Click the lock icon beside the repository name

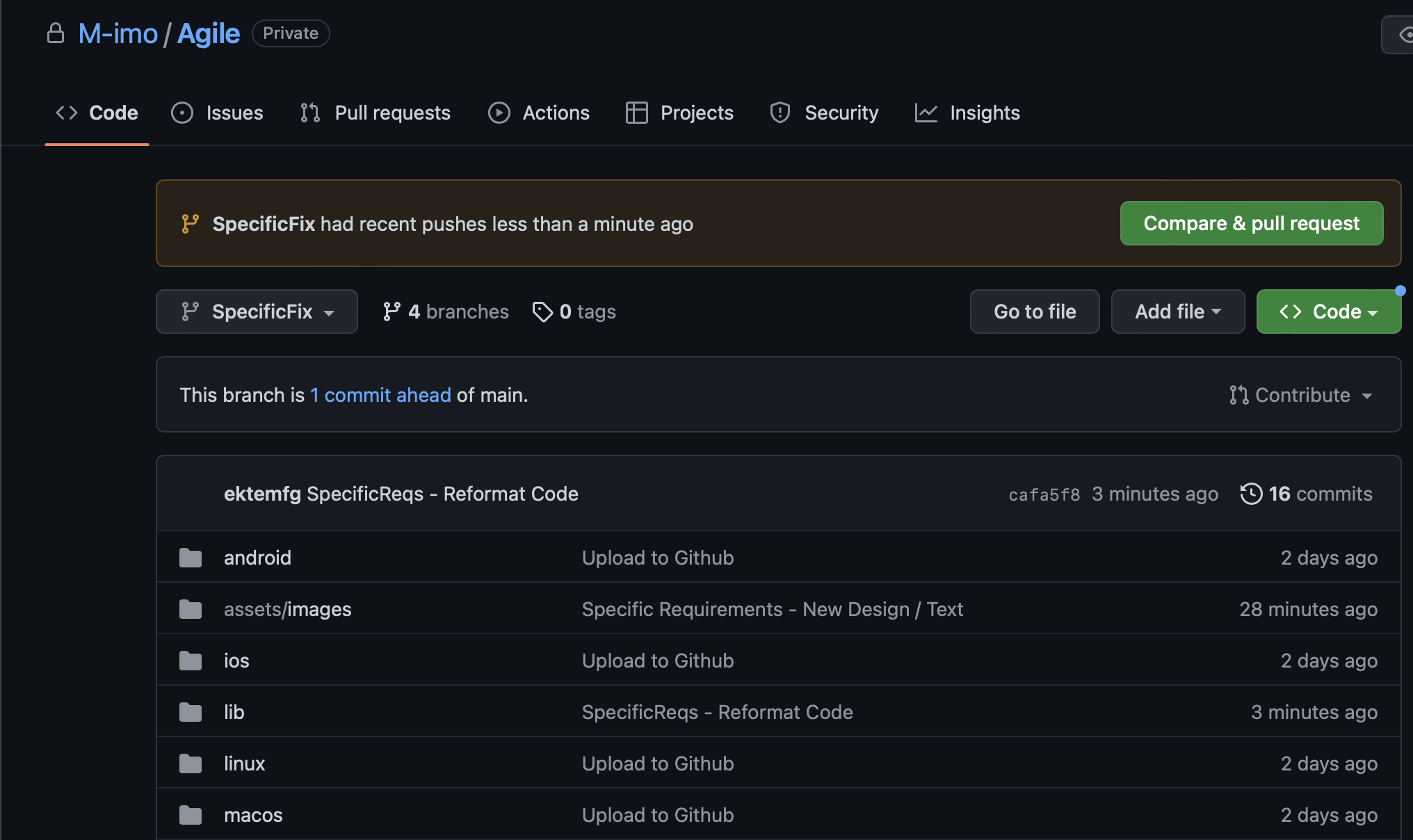(56, 33)
